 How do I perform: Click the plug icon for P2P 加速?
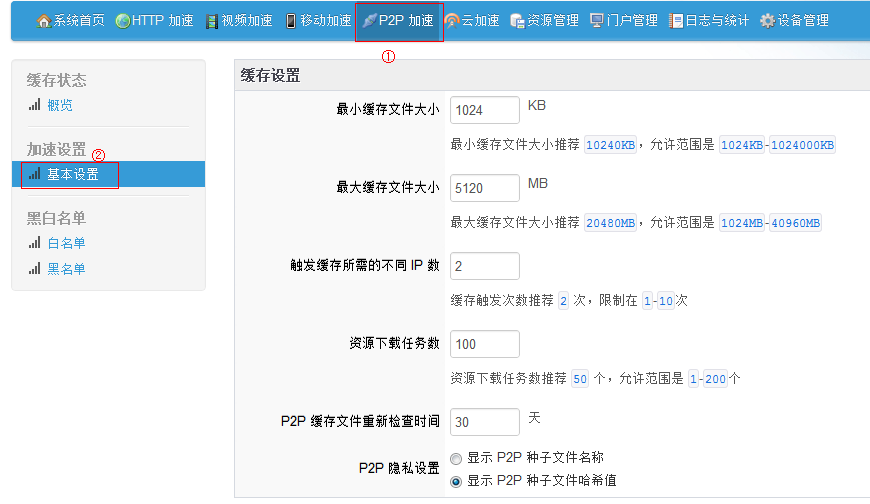tap(369, 21)
